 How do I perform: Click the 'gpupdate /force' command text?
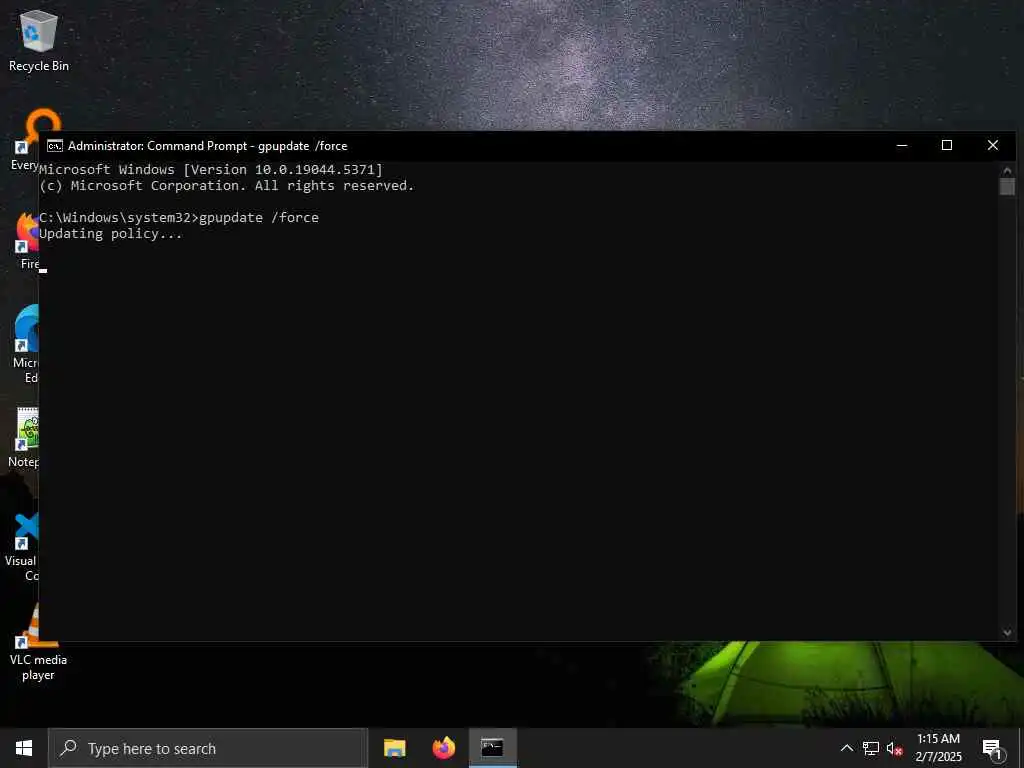tap(259, 217)
